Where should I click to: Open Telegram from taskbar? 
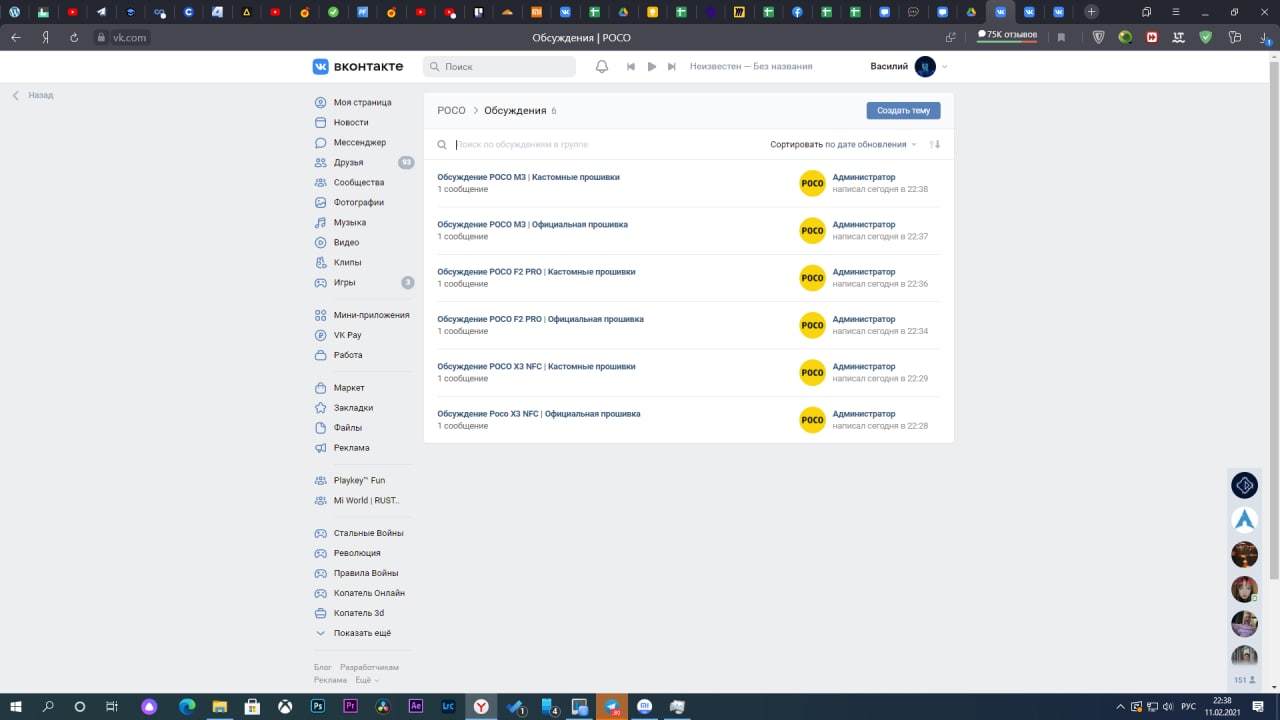tap(612, 706)
